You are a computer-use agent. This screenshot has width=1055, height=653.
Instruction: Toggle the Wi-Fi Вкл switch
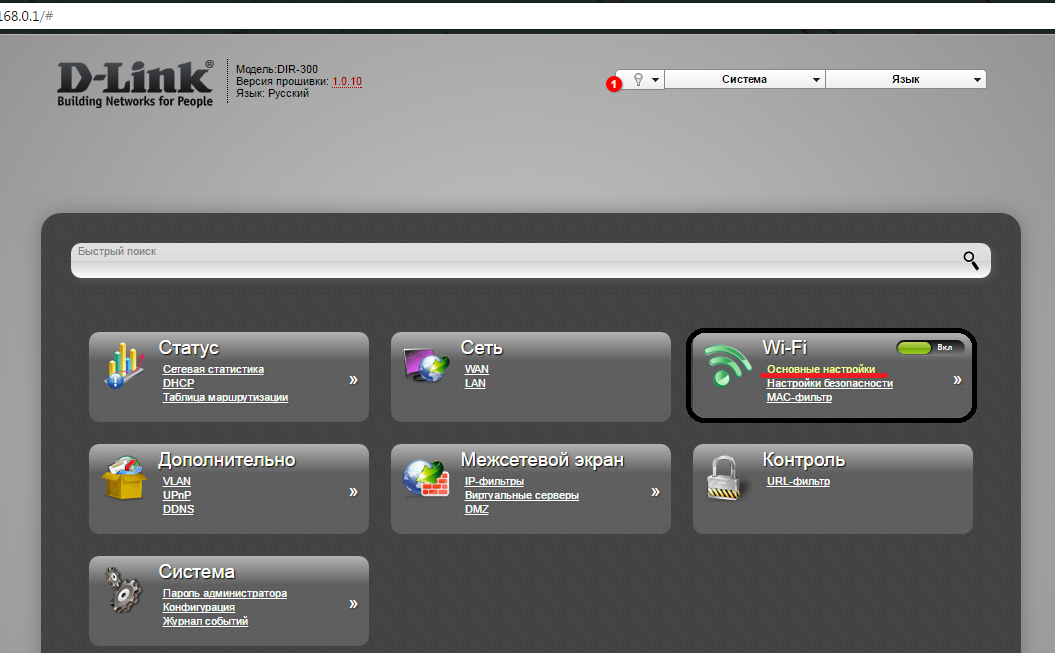[x=930, y=347]
